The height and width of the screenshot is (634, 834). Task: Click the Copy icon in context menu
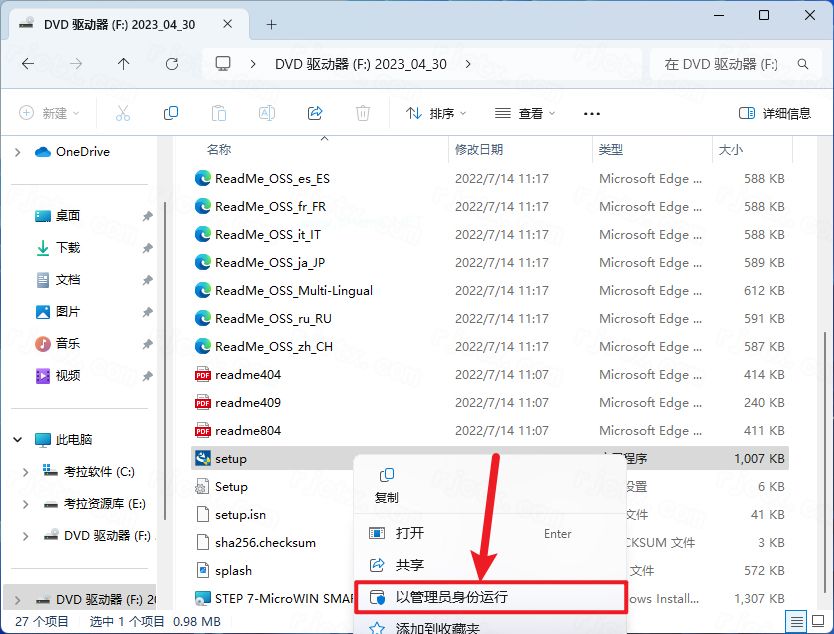tap(386, 475)
